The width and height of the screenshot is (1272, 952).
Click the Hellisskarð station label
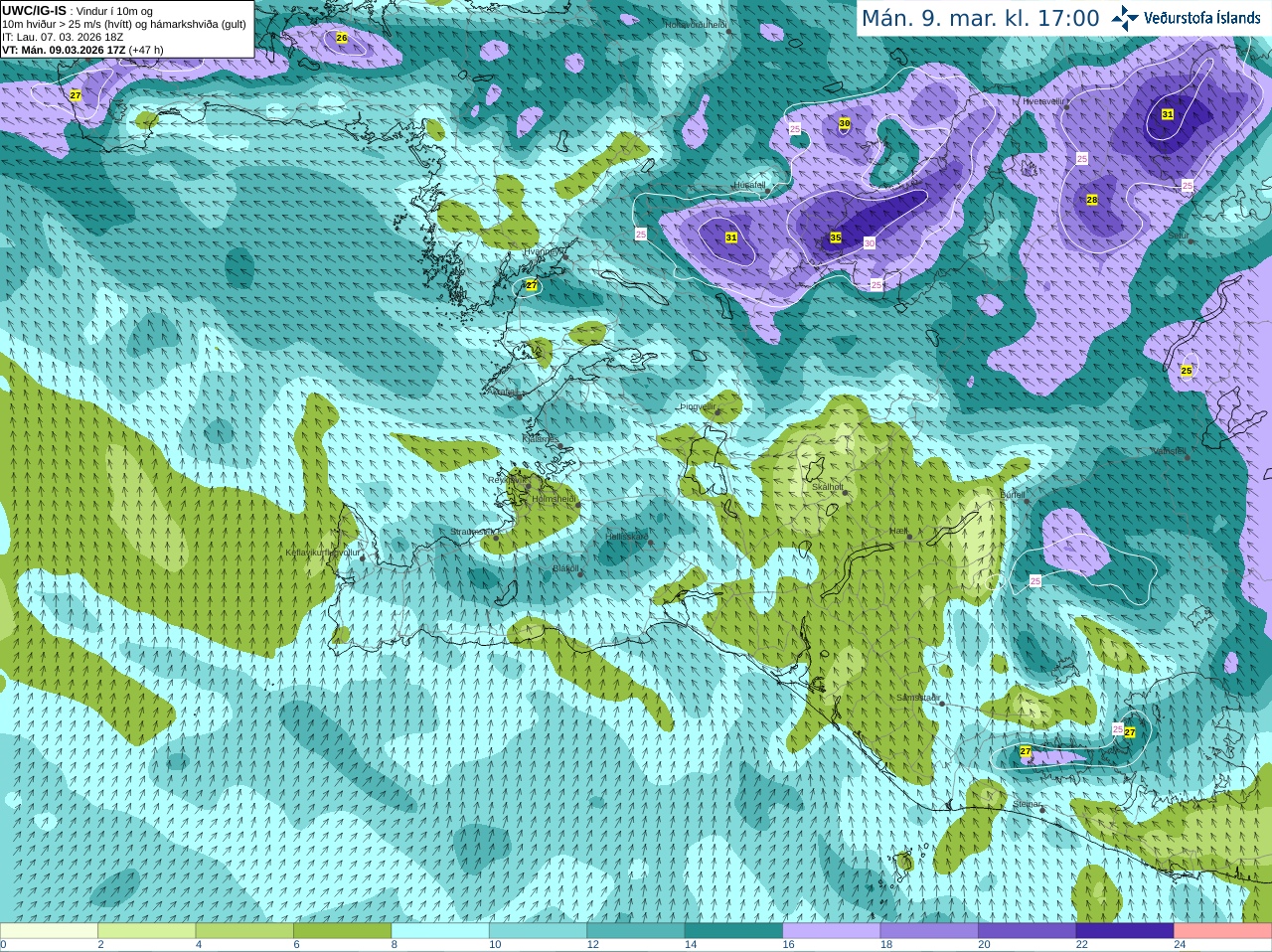point(626,537)
